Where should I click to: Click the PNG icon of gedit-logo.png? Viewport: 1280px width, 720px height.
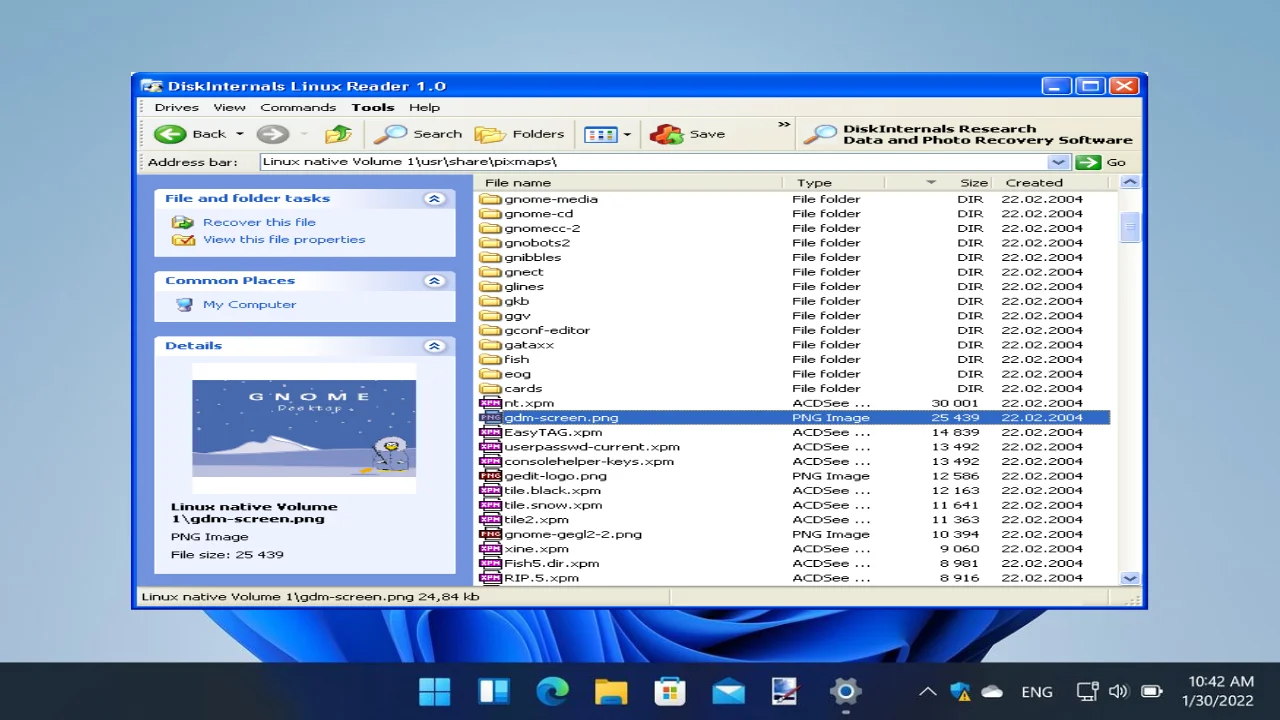[x=490, y=476]
